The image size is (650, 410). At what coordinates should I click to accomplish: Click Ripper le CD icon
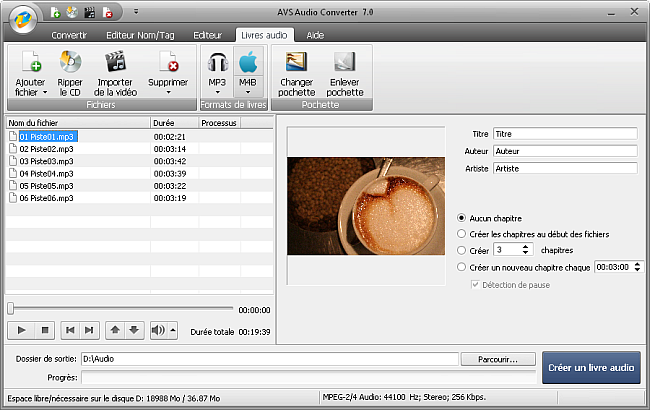70,61
